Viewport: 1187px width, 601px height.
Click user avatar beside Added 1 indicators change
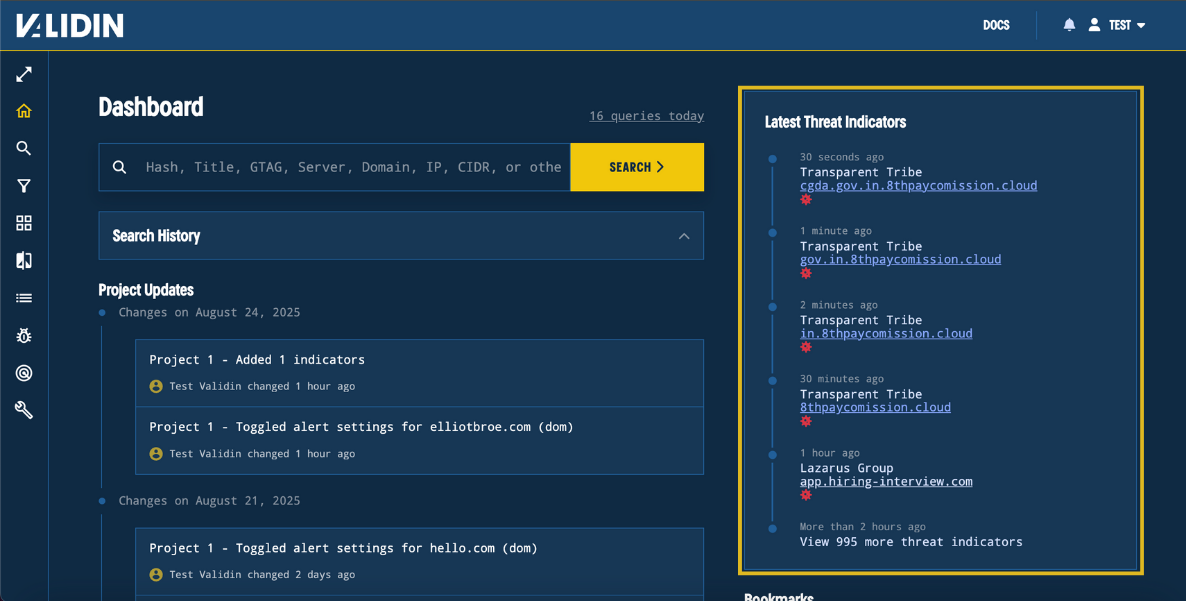tap(156, 386)
